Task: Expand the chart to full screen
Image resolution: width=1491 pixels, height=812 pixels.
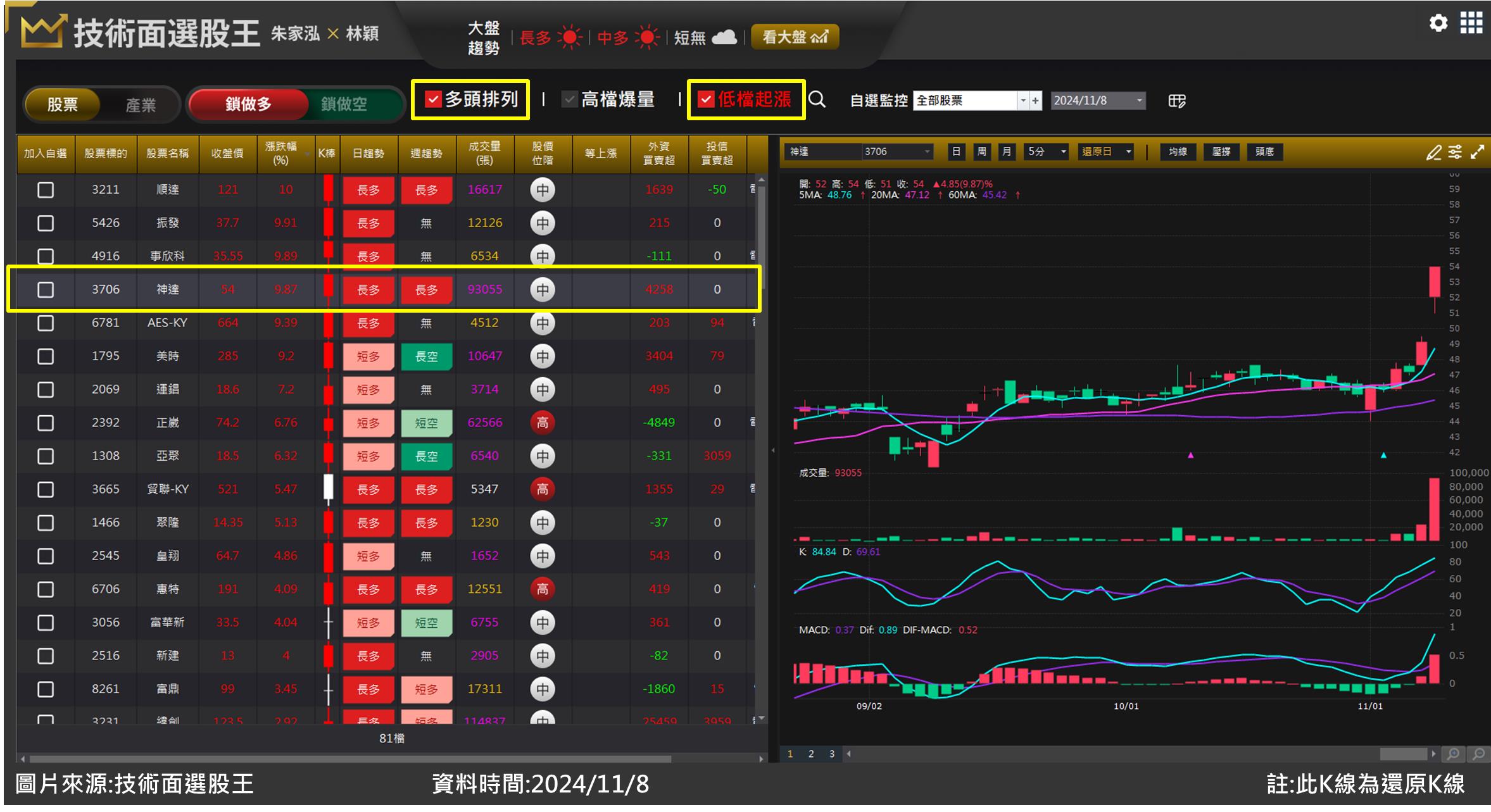Action: pos(1477,153)
